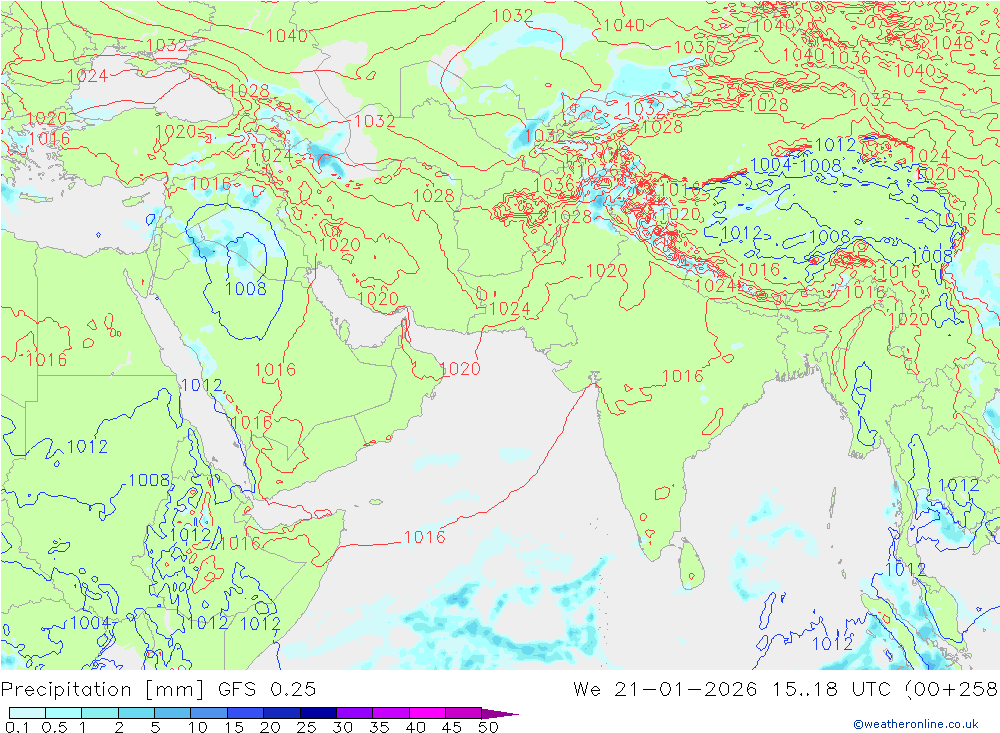Click the '35' legend scale label
Viewport: 1000px width, 733px height.
pos(379,727)
